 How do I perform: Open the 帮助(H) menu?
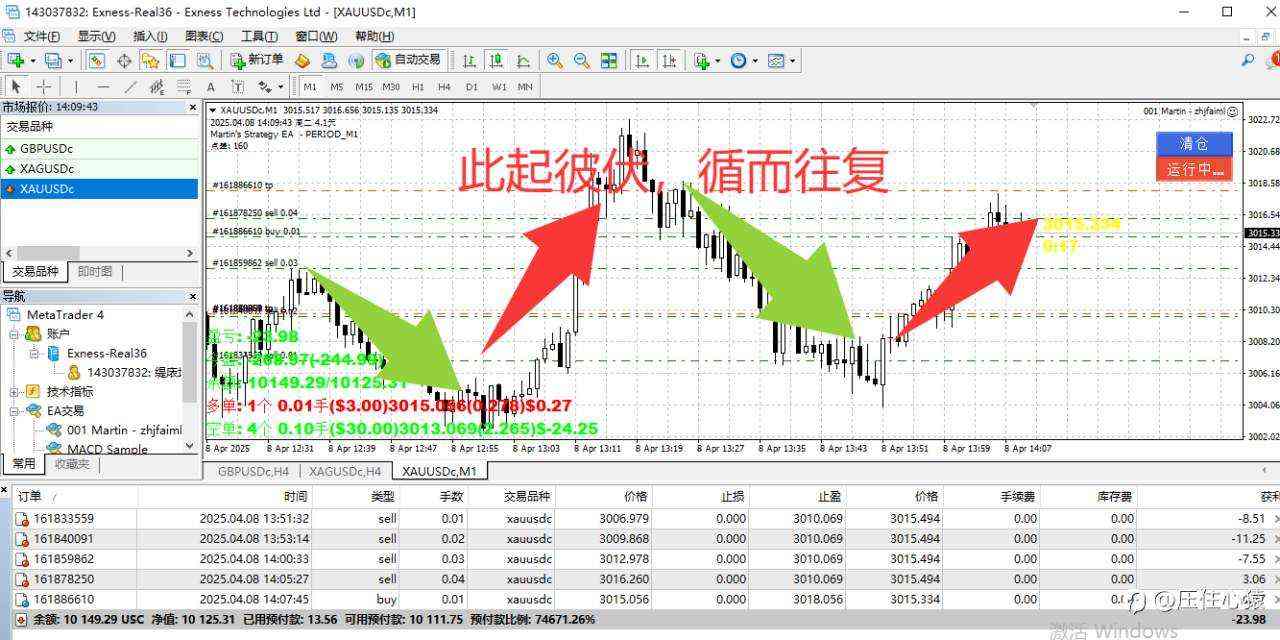[373, 36]
